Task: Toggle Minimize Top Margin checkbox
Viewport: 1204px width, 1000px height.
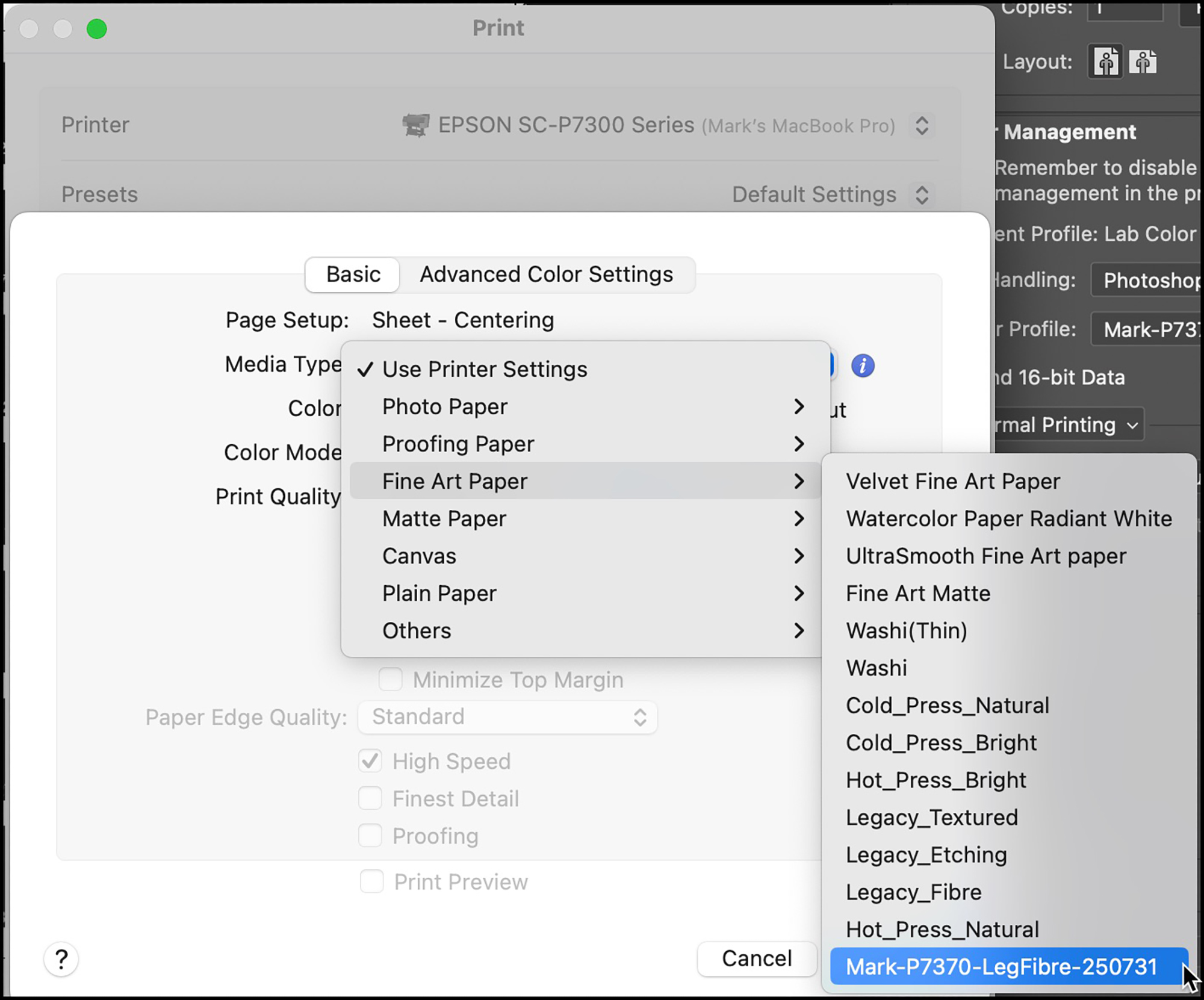Action: pyautogui.click(x=390, y=680)
